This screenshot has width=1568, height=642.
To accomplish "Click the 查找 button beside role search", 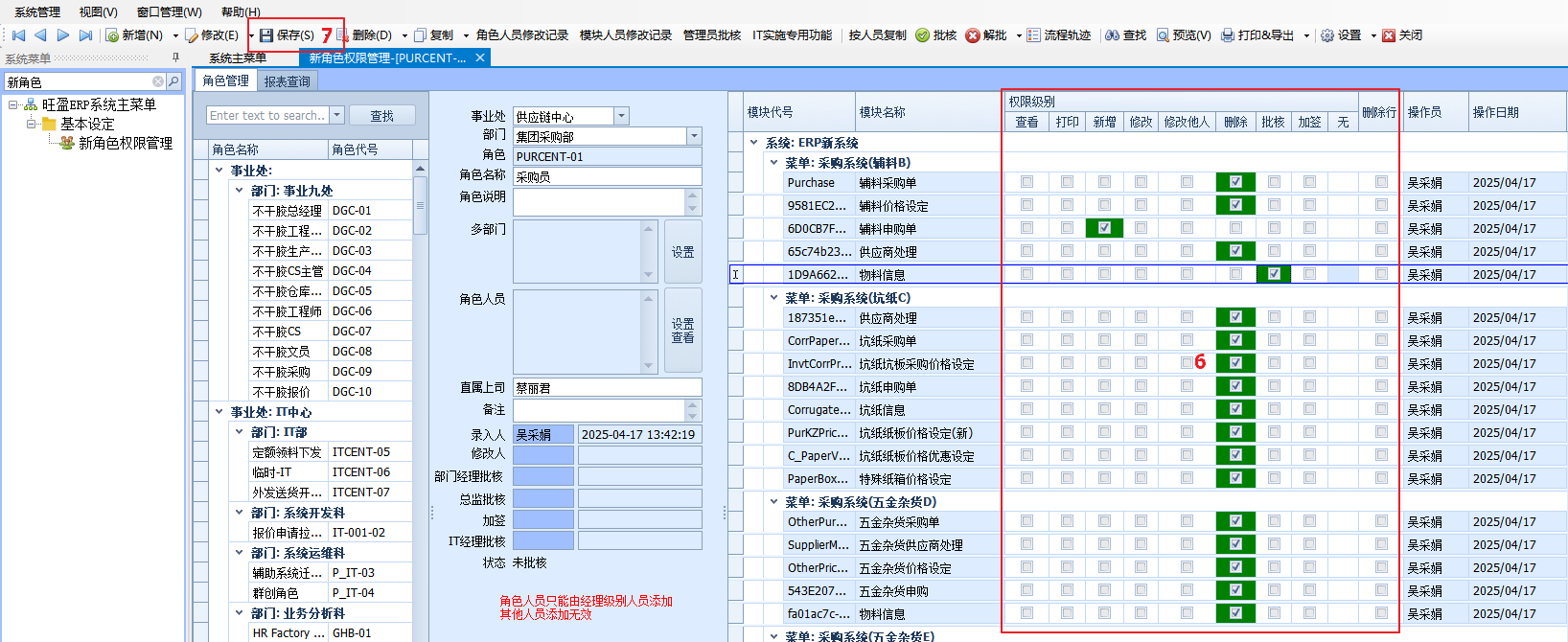I will [x=381, y=116].
